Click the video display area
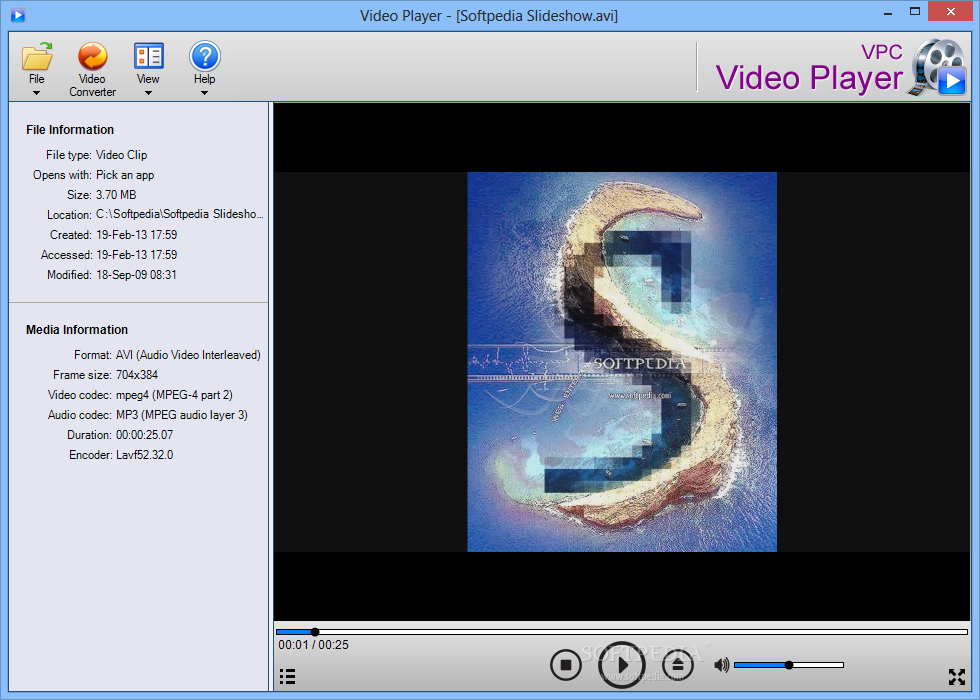Screen dimensions: 980x700 click(x=622, y=362)
